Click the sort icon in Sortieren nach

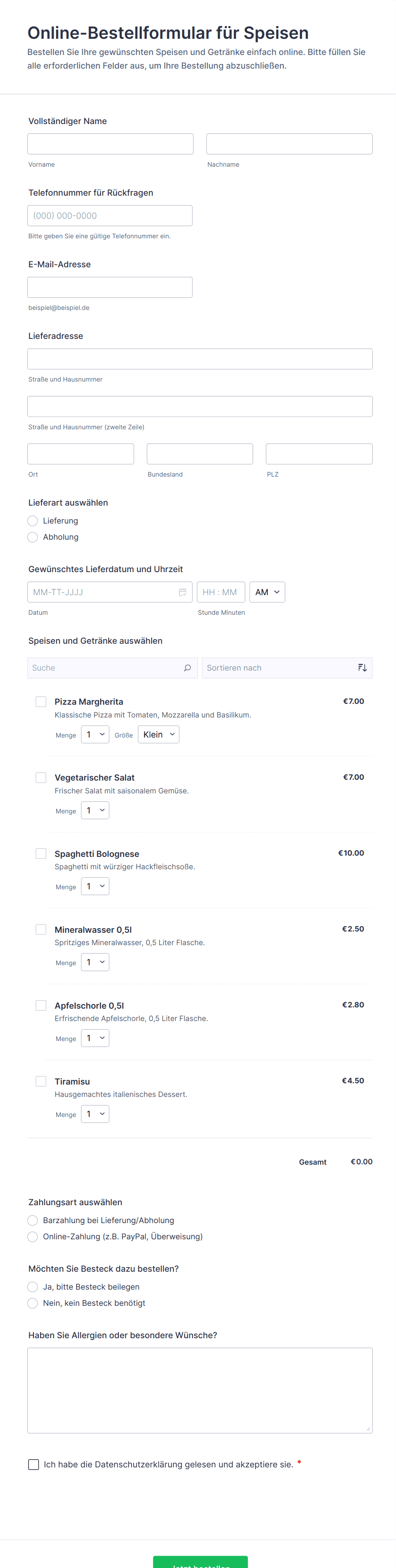362,668
